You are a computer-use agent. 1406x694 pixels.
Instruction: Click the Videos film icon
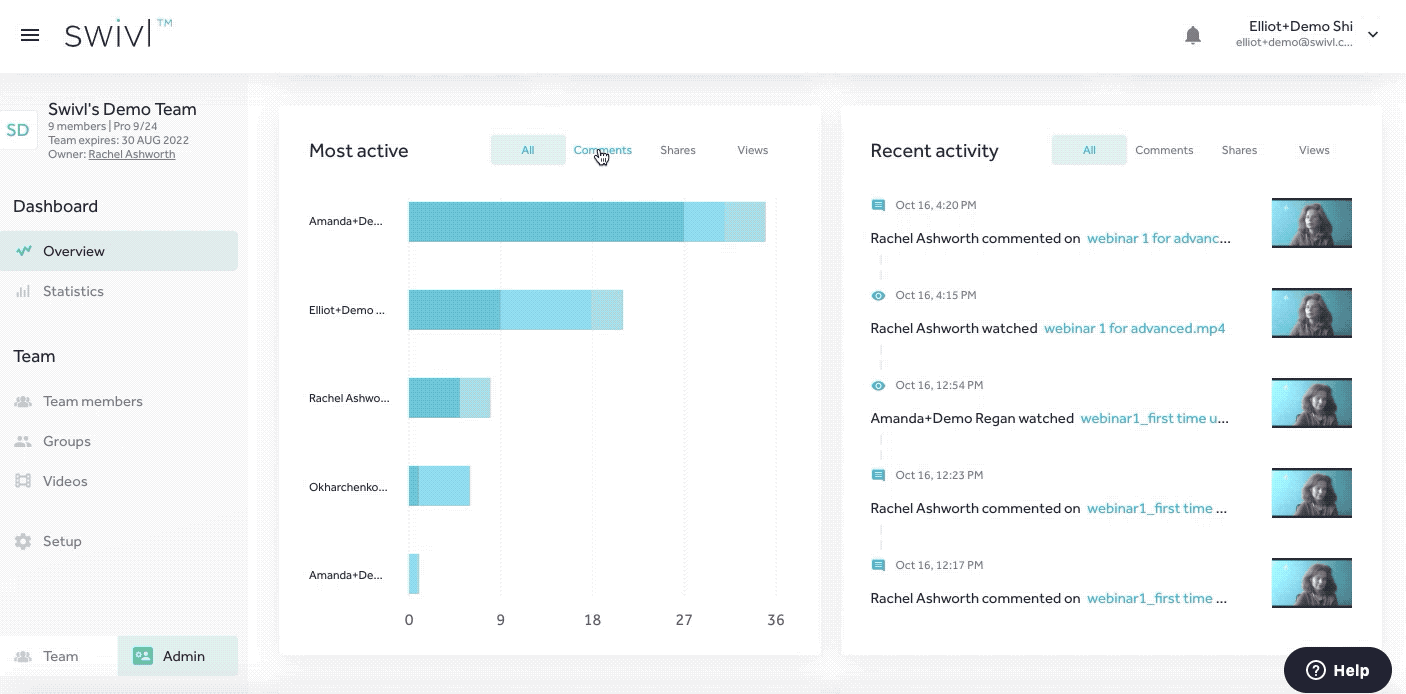23,481
